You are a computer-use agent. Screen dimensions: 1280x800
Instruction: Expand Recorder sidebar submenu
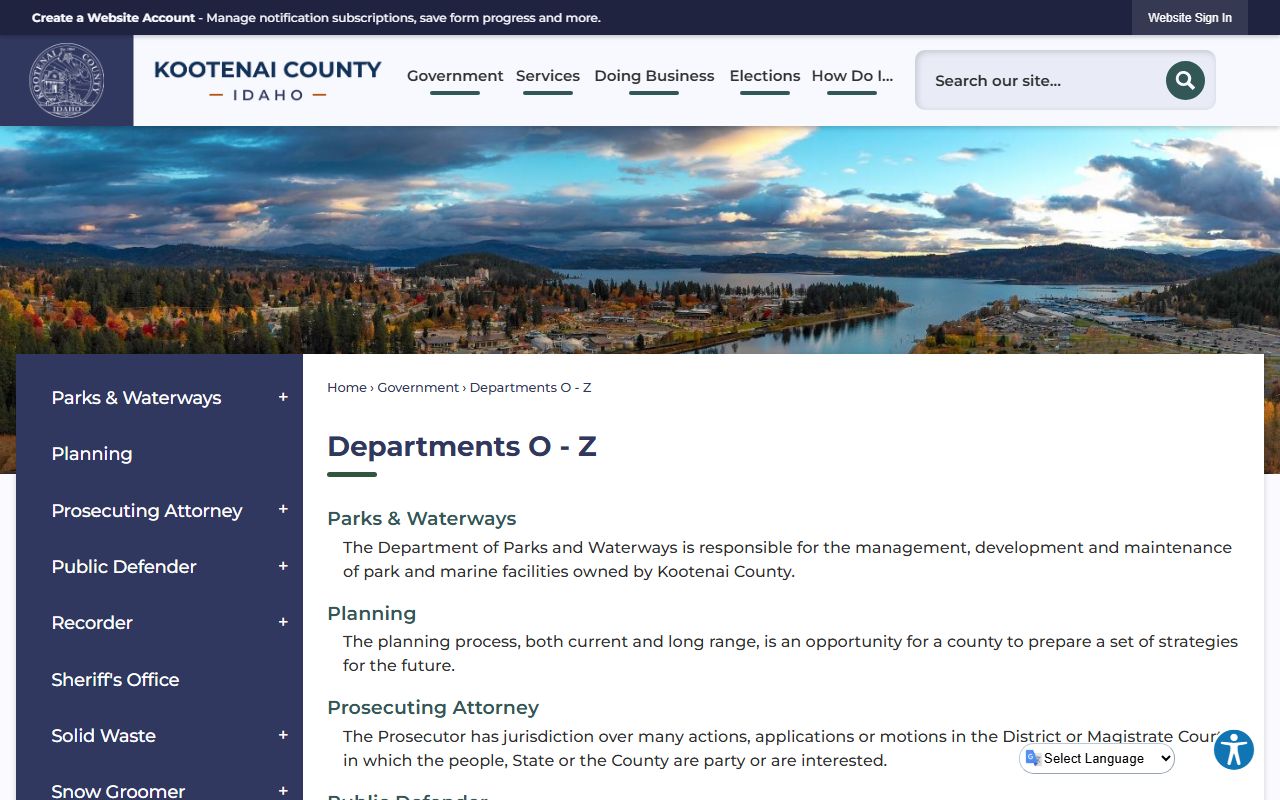point(283,622)
